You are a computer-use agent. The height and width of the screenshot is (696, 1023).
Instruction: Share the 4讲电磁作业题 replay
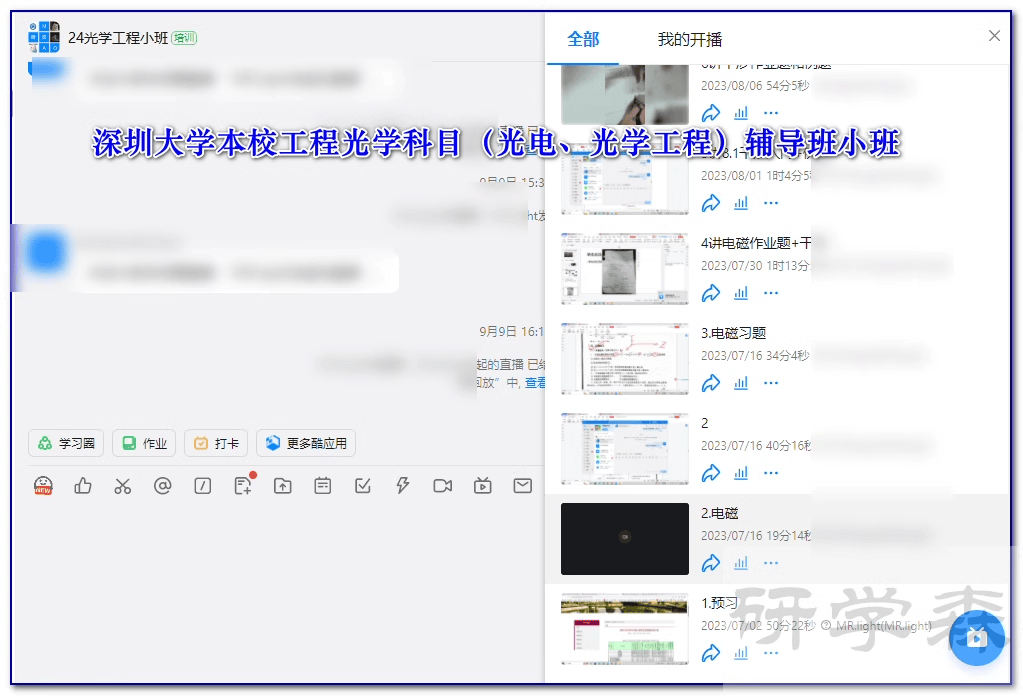point(710,293)
